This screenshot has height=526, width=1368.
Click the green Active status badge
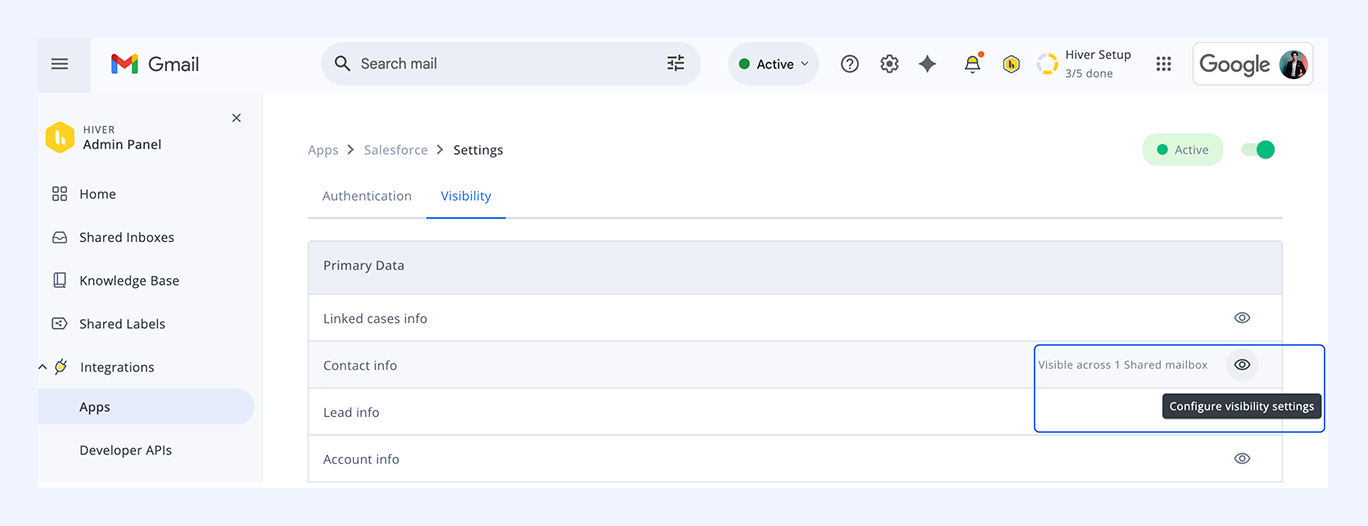(1183, 150)
